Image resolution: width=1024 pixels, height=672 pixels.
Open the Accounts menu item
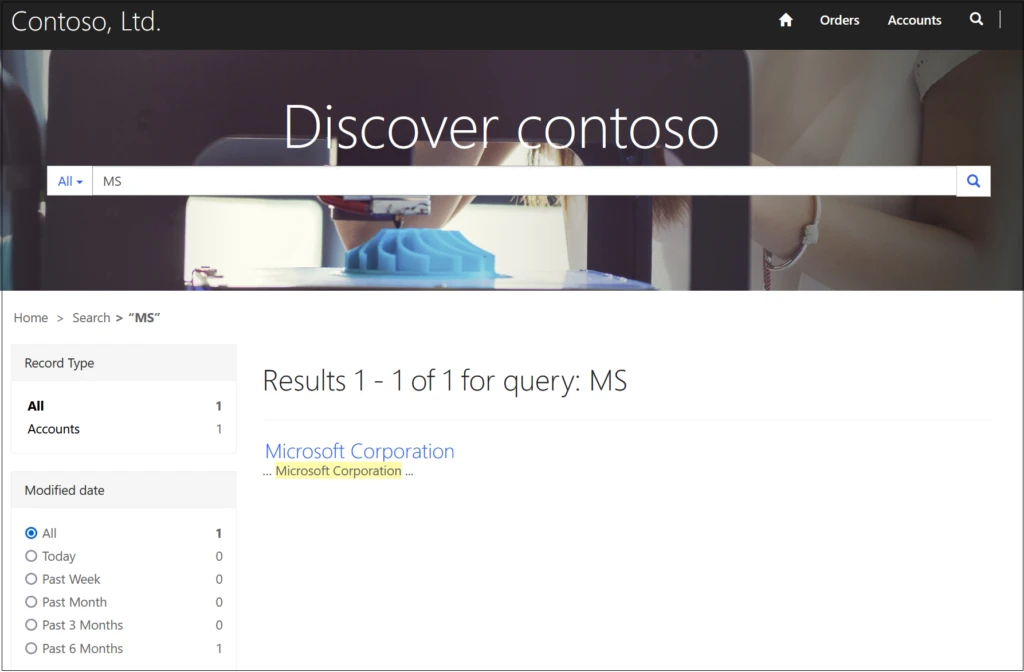click(x=914, y=20)
